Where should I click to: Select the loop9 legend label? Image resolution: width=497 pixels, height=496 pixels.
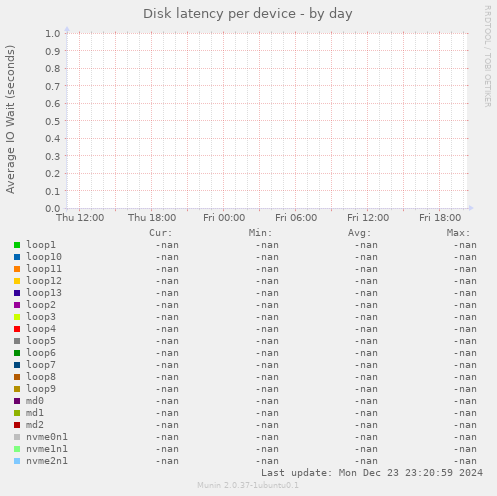coord(41,389)
